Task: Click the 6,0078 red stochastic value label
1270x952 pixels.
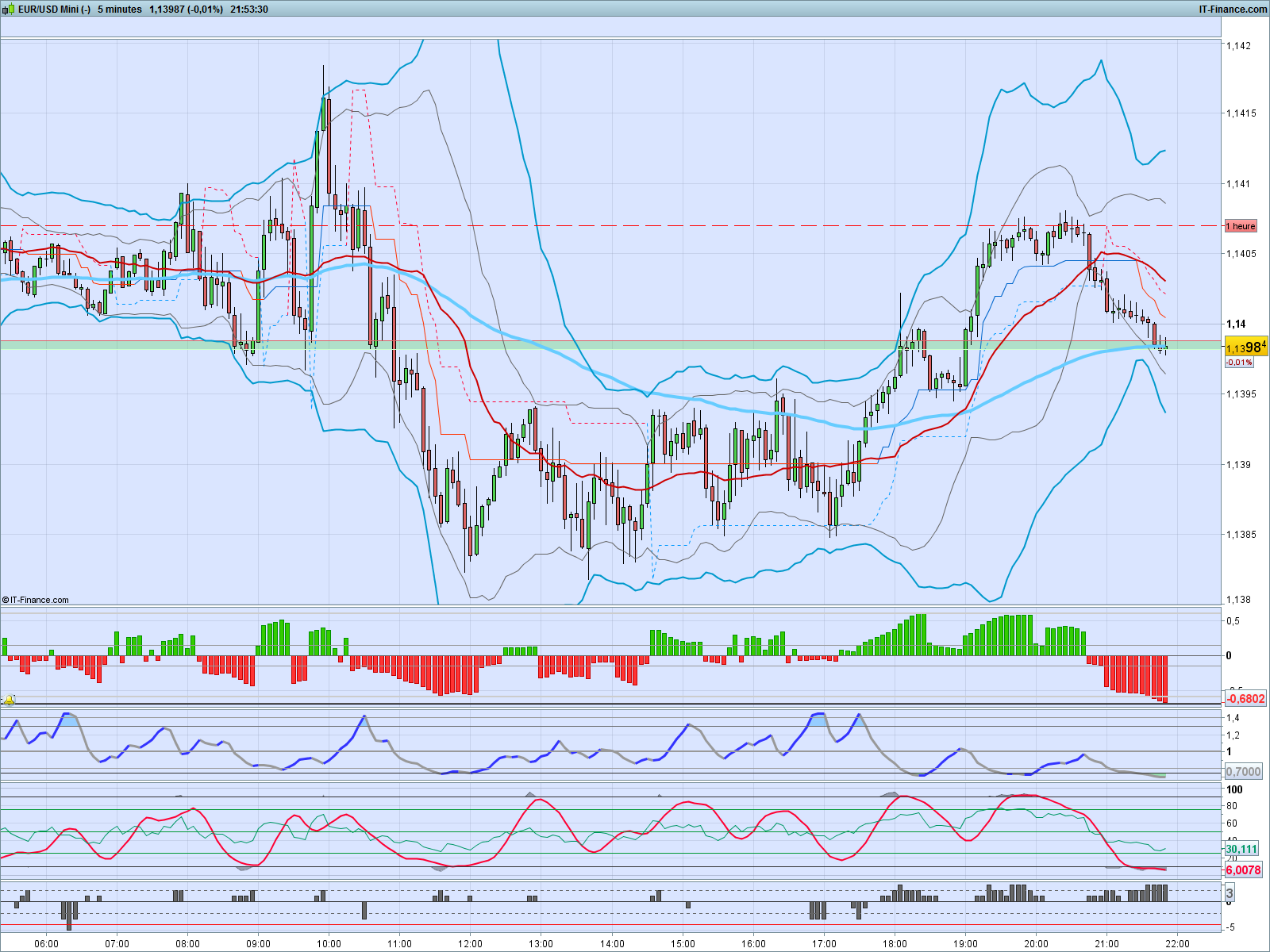Action: [x=1241, y=870]
